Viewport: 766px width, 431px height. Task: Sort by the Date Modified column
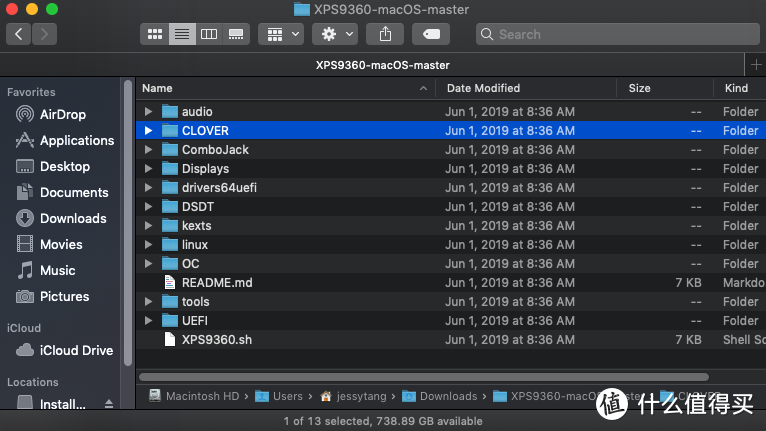(x=526, y=88)
